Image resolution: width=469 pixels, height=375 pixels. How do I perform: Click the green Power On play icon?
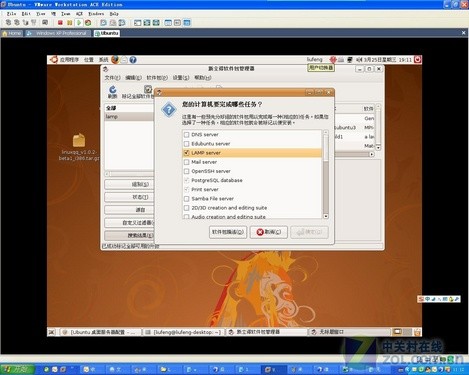click(79, 23)
